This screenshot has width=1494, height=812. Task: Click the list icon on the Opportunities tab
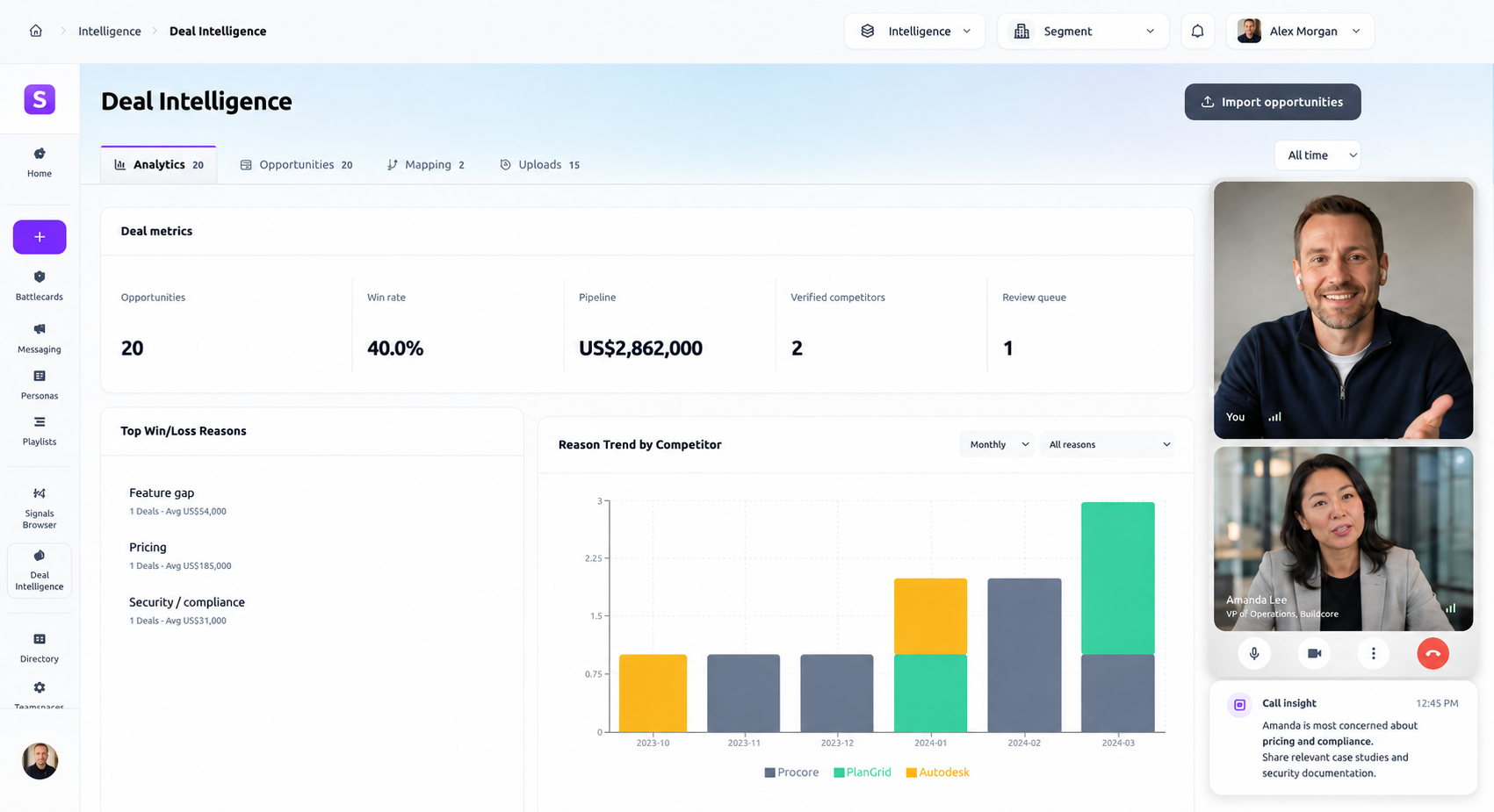pos(246,164)
